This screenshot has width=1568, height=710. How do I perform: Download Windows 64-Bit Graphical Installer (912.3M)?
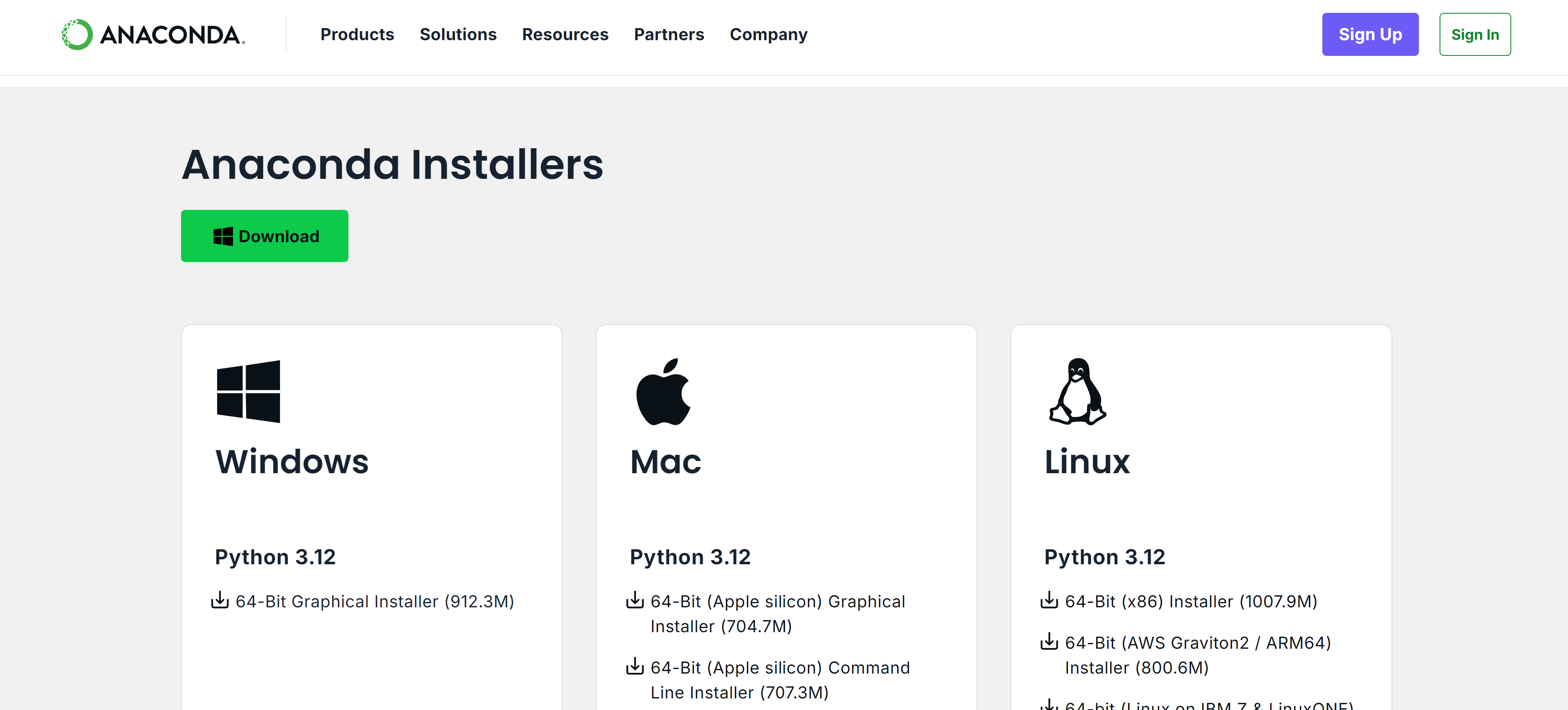click(374, 601)
